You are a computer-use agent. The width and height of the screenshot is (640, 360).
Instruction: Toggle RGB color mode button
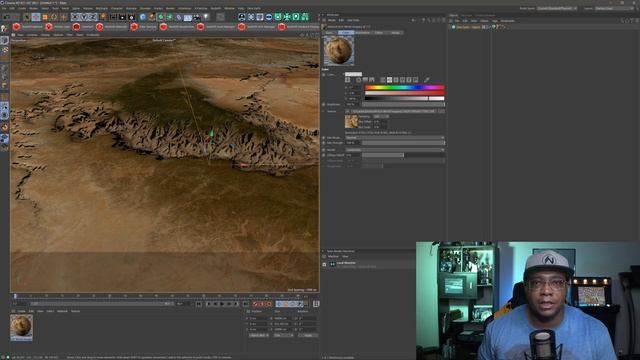pos(383,80)
